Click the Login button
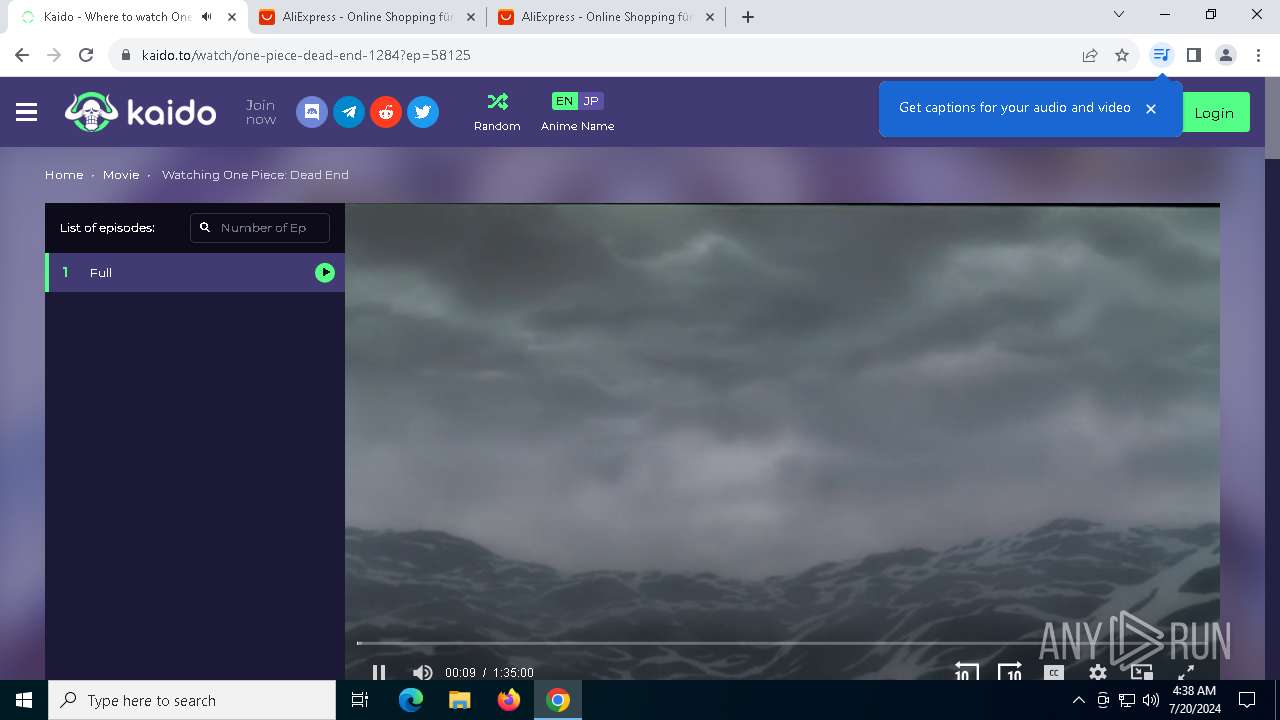The image size is (1280, 720). click(1214, 112)
